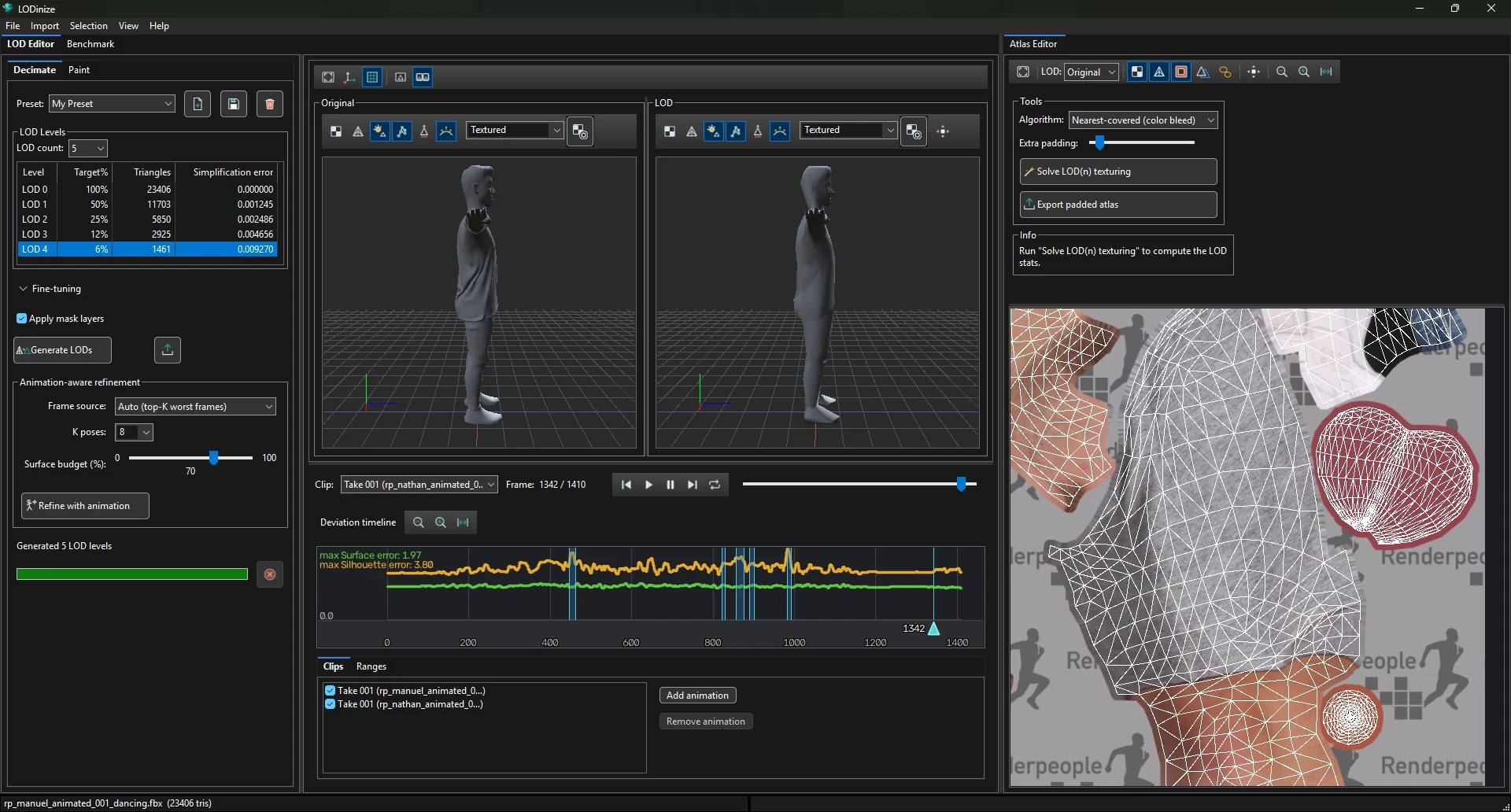Uncheck the rp_nathan_animated clip checkbox
This screenshot has width=1511, height=812.
331,704
